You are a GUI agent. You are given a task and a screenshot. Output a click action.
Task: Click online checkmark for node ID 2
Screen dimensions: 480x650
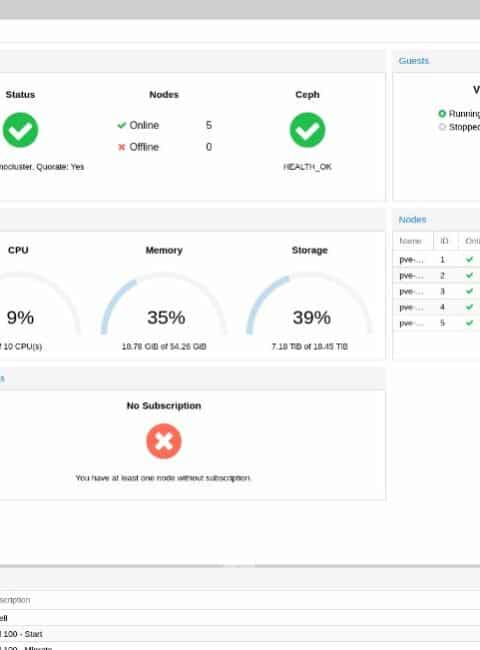(x=469, y=275)
